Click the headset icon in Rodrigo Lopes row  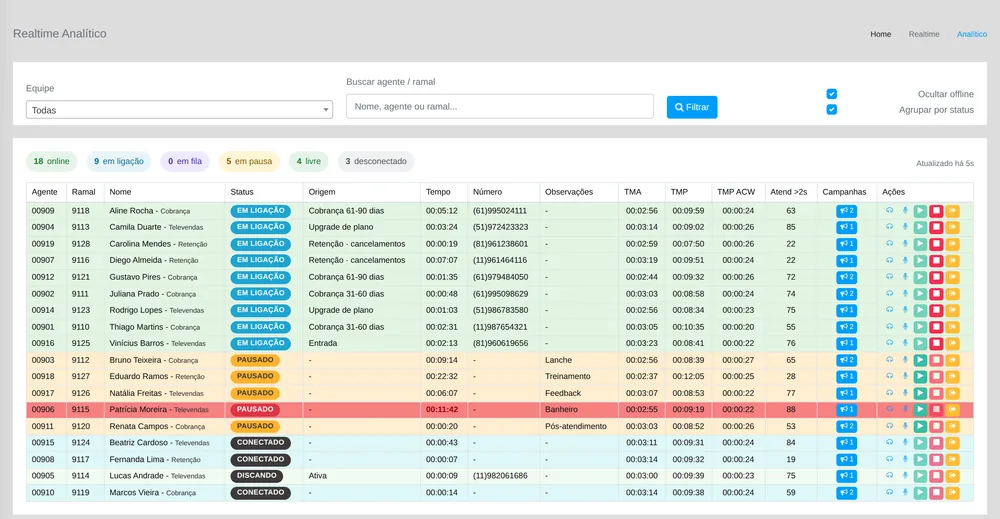[889, 310]
